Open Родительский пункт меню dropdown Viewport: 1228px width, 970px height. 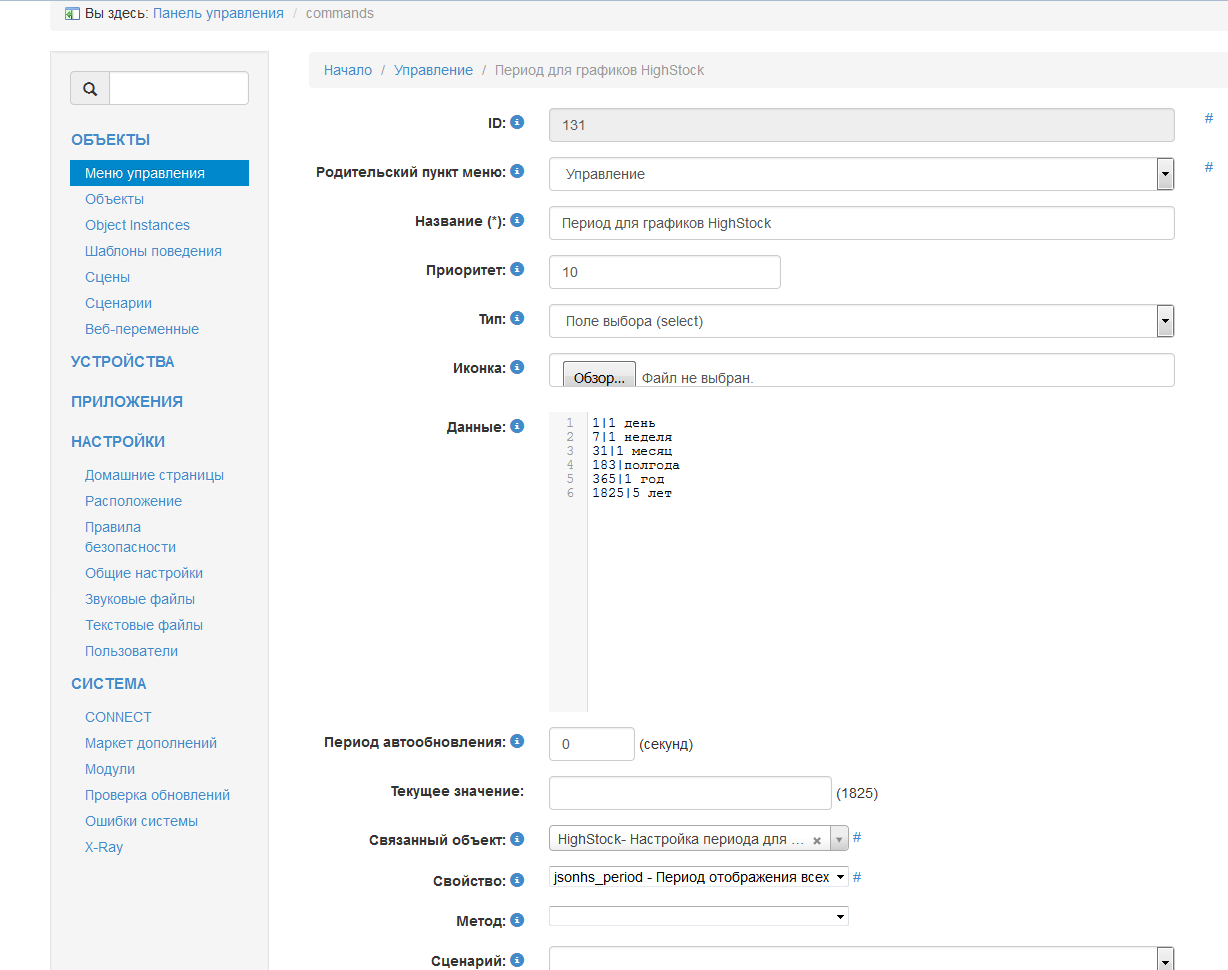click(860, 174)
